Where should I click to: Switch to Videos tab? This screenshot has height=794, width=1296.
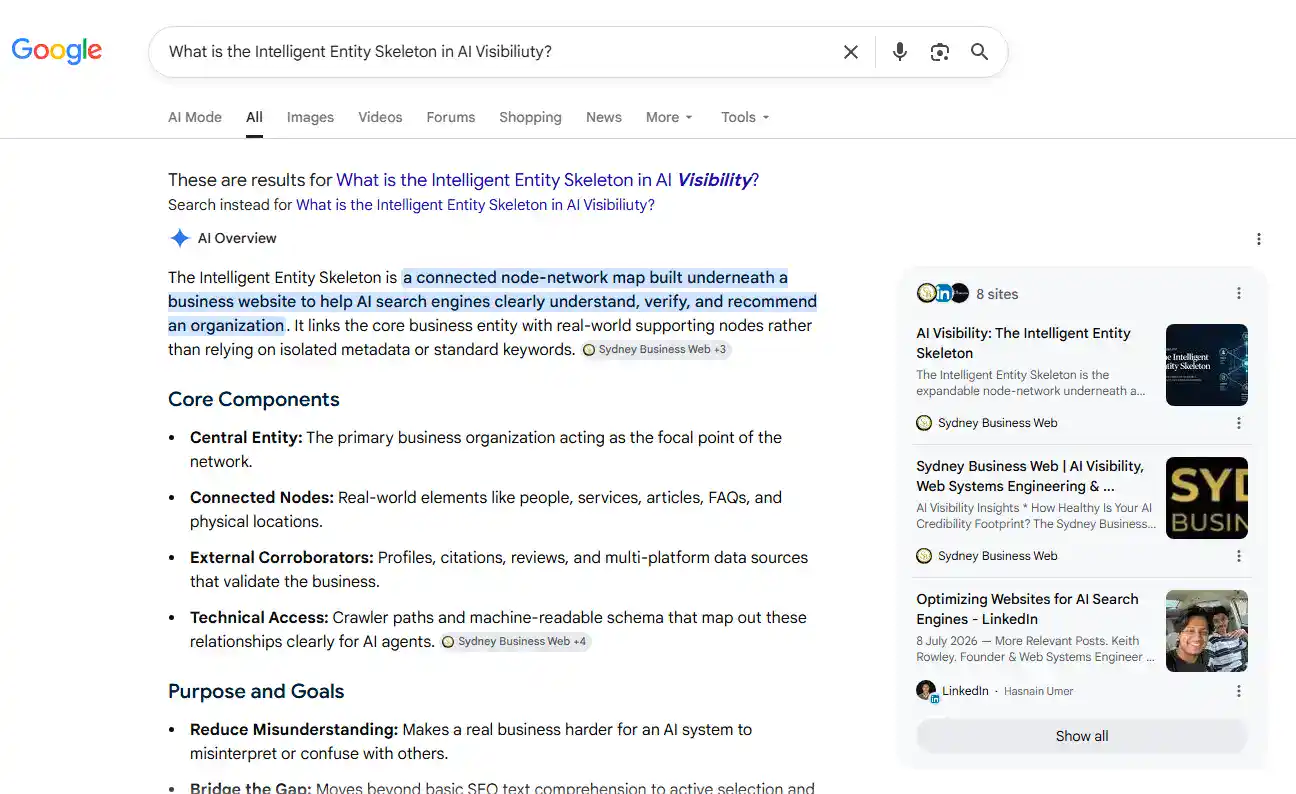(380, 117)
